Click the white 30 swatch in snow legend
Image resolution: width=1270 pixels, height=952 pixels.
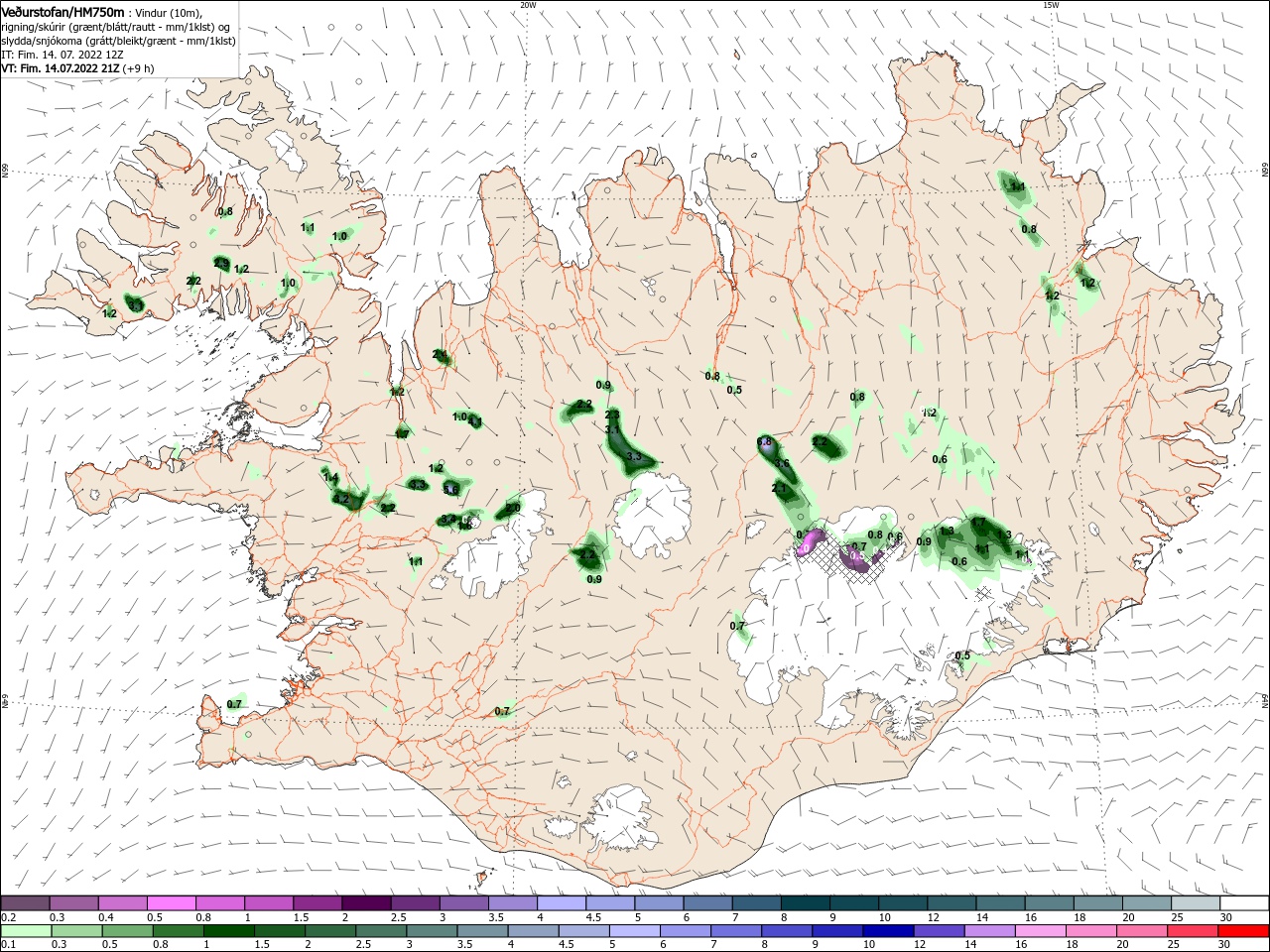coord(1245,903)
